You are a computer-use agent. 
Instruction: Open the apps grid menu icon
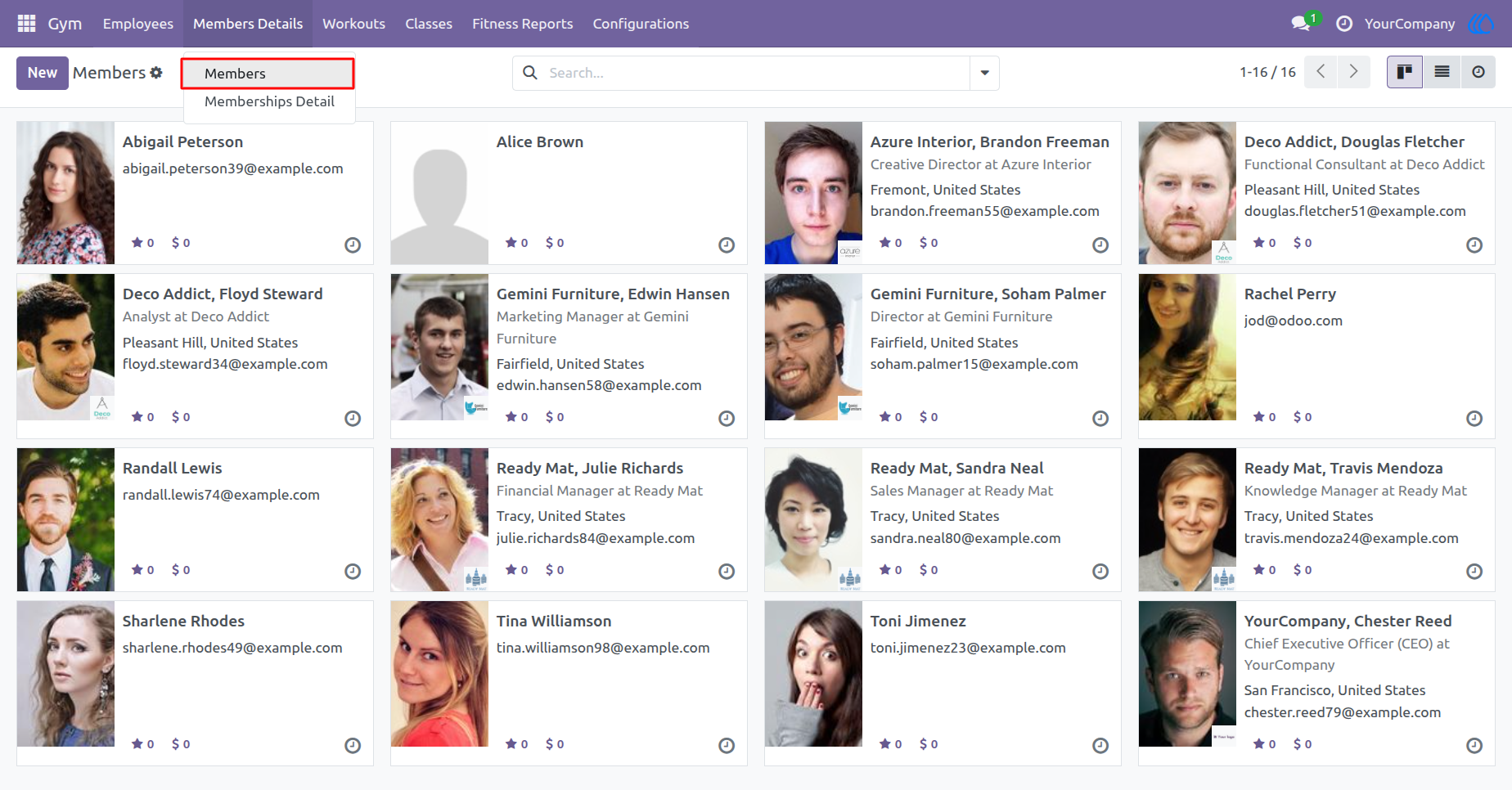[x=26, y=24]
